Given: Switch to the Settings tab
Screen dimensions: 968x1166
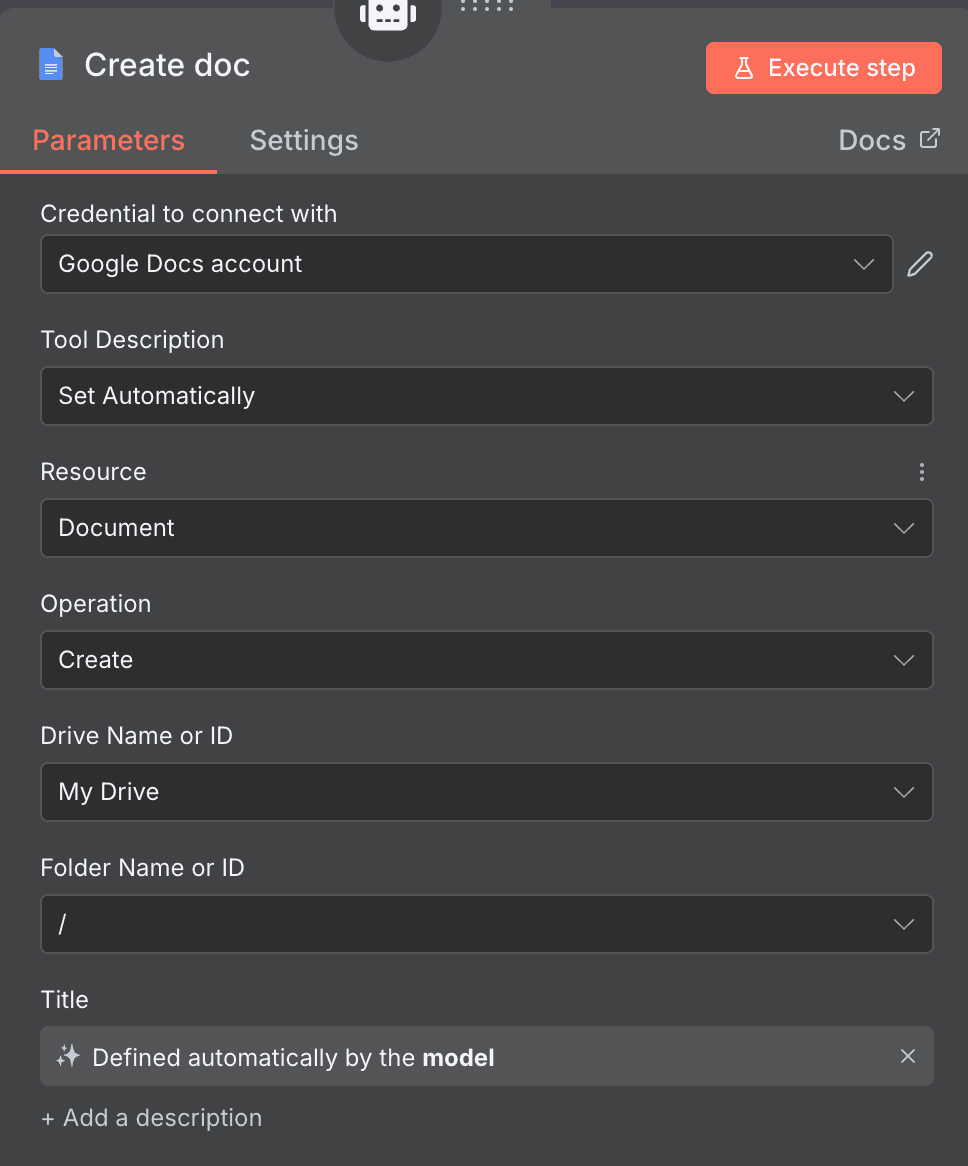Looking at the screenshot, I should (304, 141).
